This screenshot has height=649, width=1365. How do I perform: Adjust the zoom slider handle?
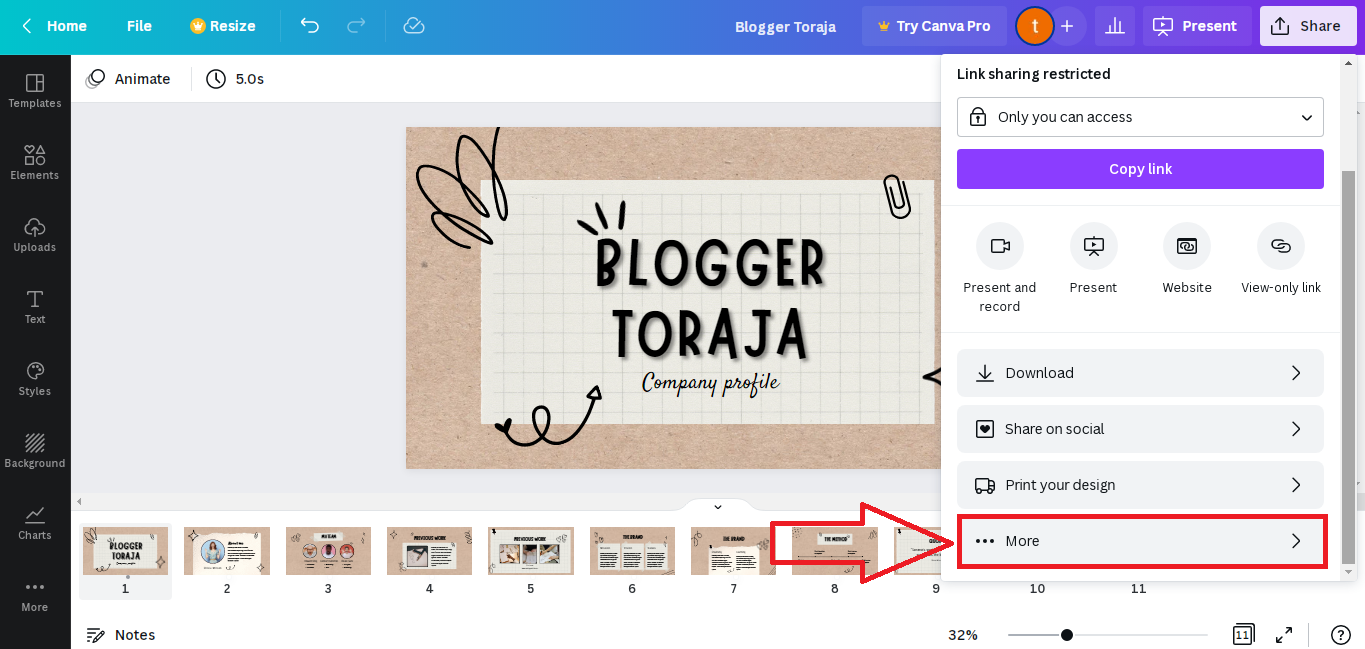click(x=1067, y=635)
